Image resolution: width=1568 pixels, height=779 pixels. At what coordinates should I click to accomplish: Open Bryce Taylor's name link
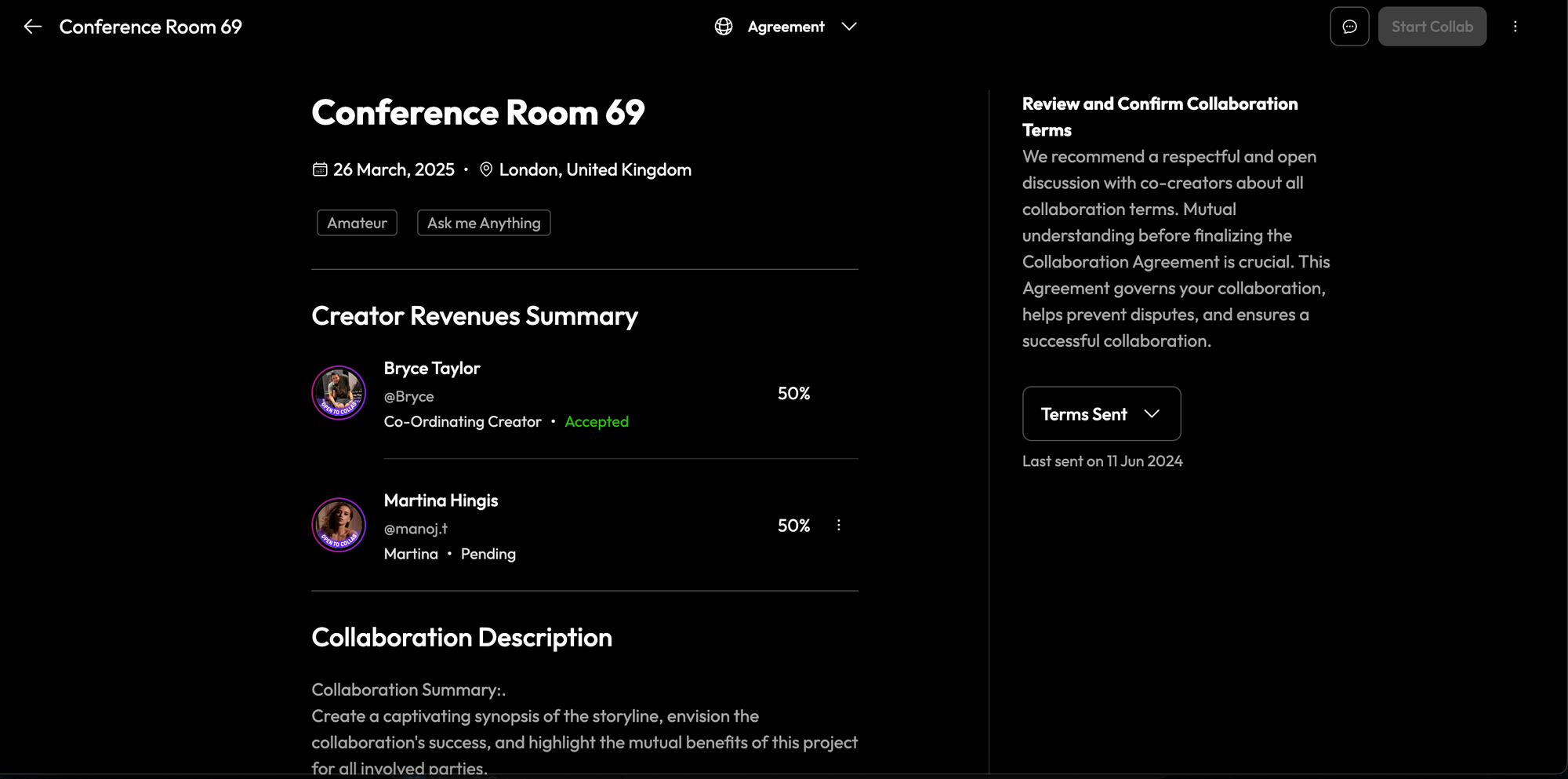[432, 368]
